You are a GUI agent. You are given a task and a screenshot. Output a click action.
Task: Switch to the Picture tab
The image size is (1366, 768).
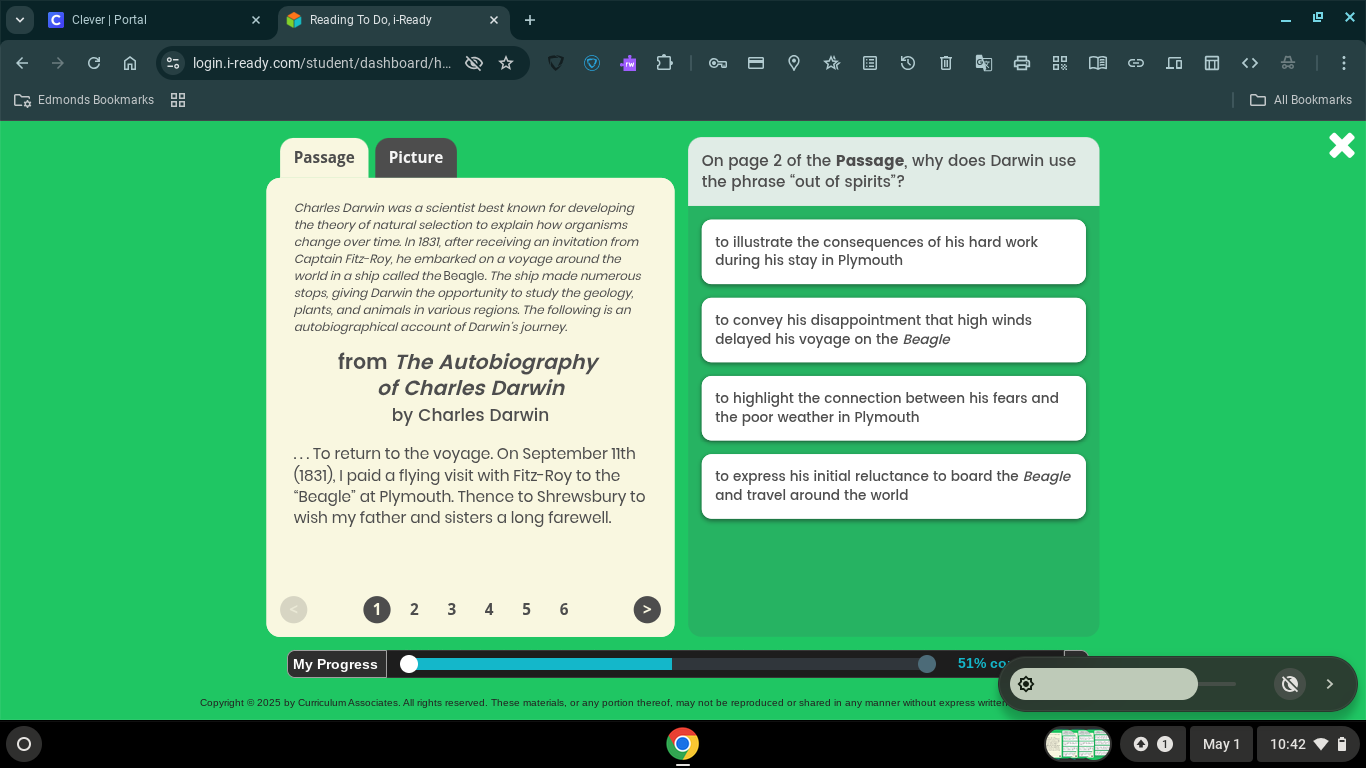point(416,157)
